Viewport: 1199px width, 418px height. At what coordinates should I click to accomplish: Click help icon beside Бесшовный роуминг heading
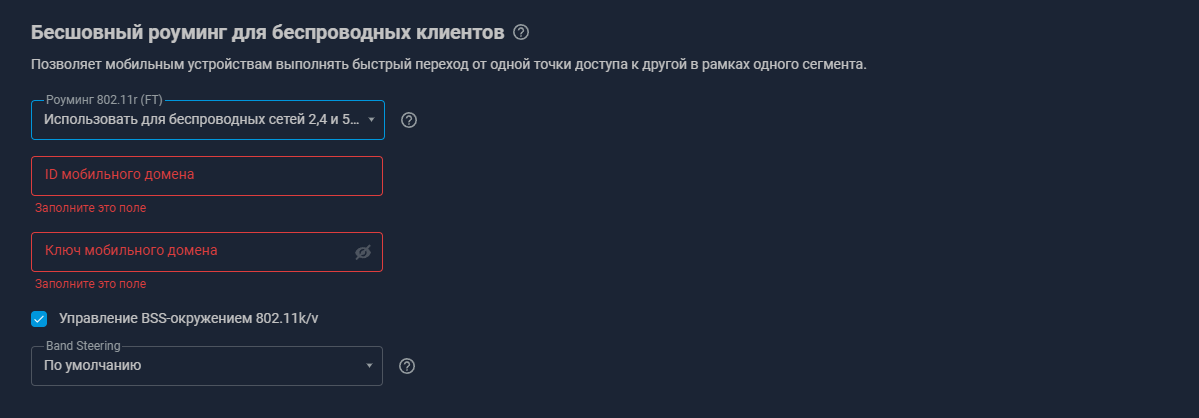coord(520,32)
